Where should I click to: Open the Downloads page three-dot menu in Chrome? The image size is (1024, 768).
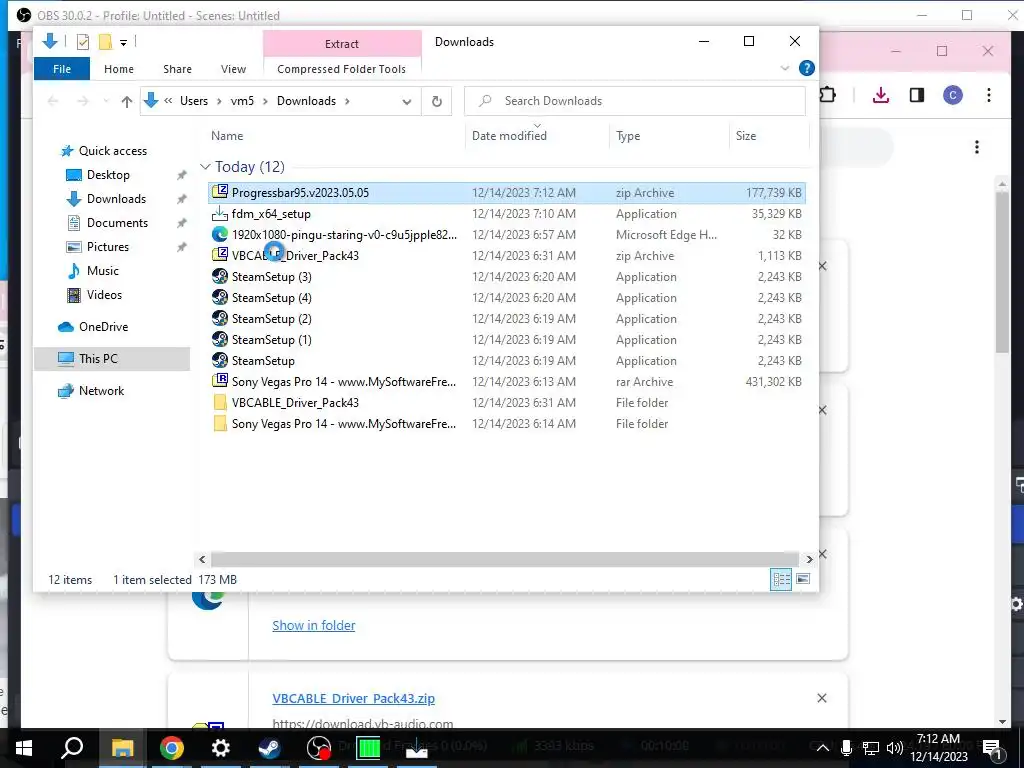(x=977, y=148)
